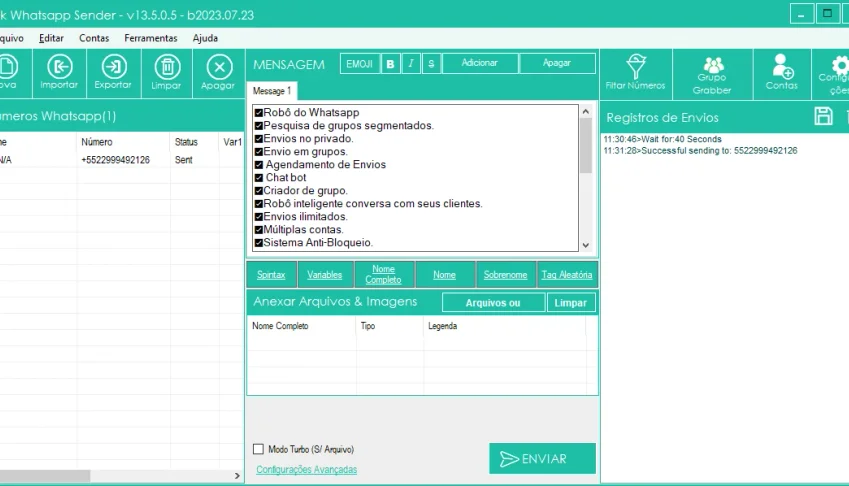
Task: Click message line Múltiplas contas
Action: click(299, 229)
